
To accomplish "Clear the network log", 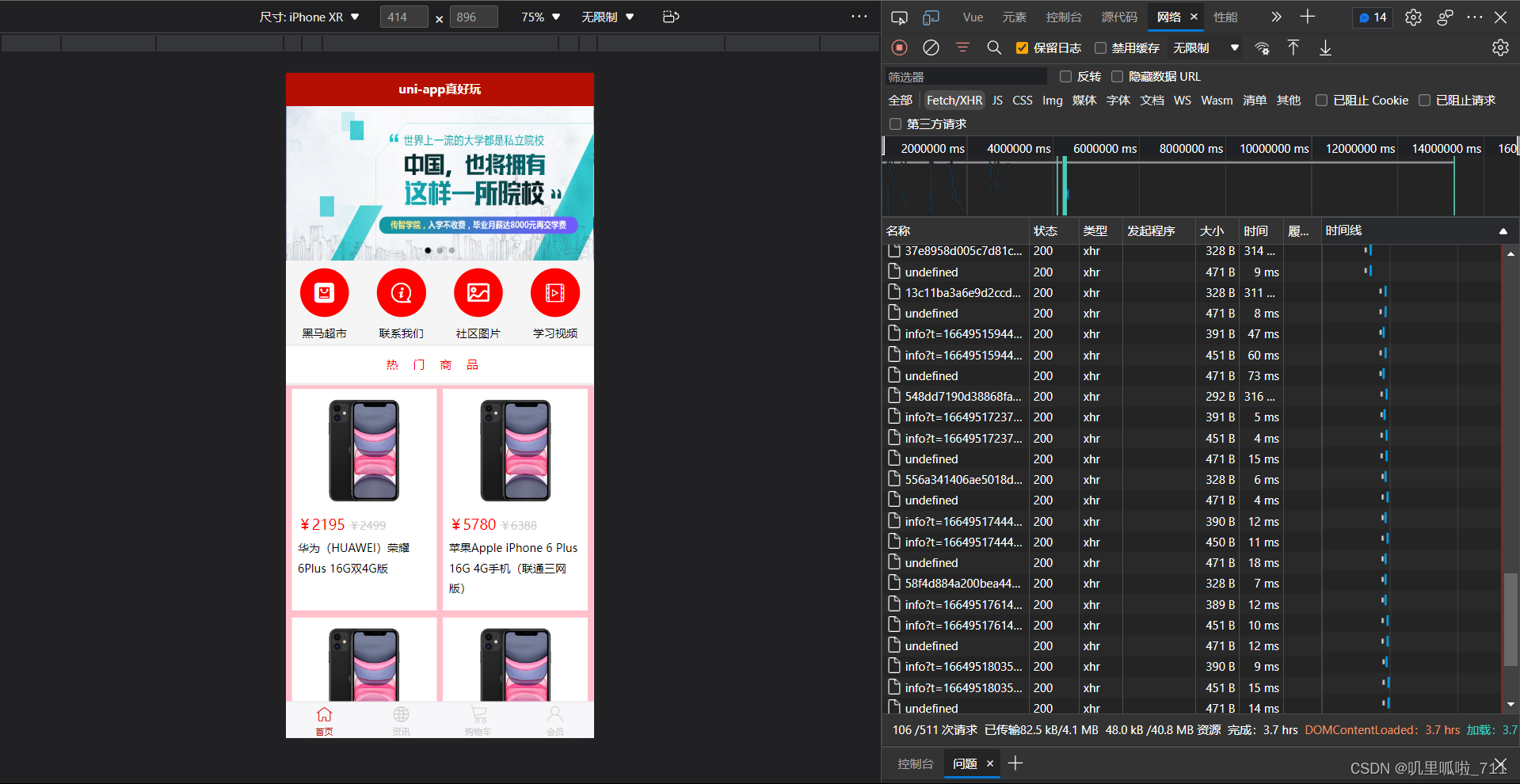I will point(931,48).
